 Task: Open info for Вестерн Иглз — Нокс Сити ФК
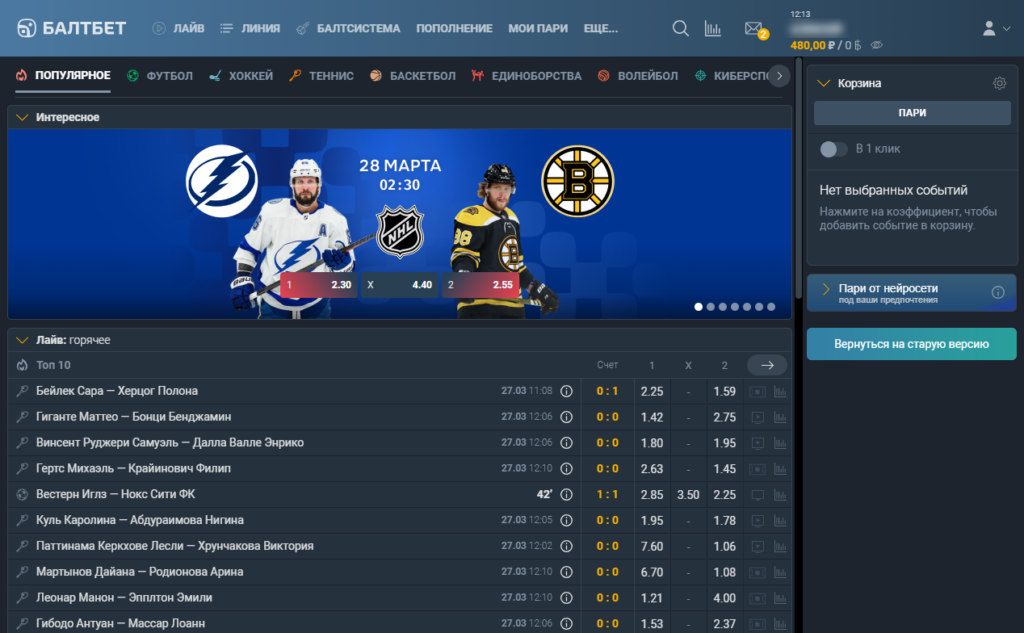coord(567,495)
